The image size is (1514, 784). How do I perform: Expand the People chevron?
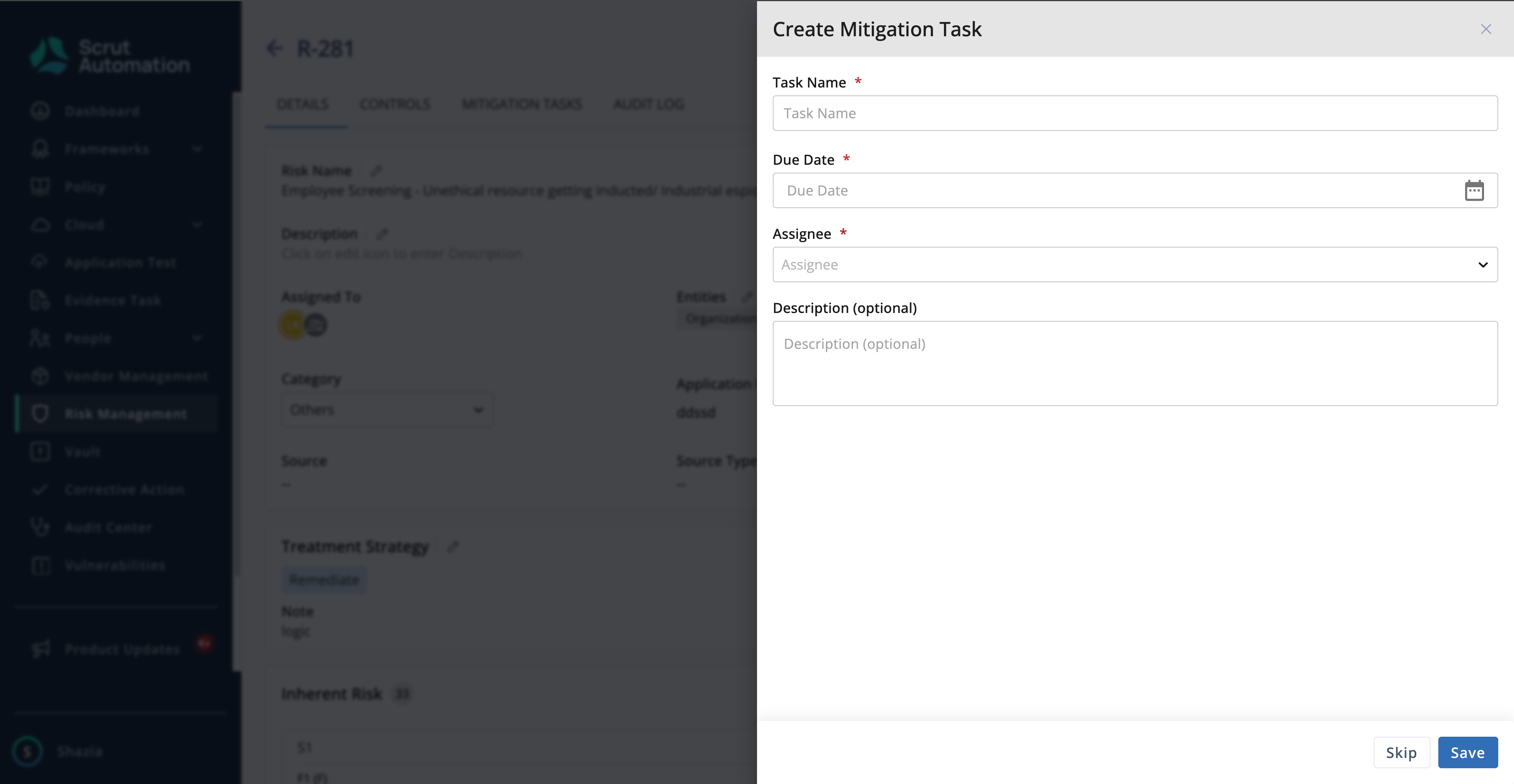pos(198,338)
